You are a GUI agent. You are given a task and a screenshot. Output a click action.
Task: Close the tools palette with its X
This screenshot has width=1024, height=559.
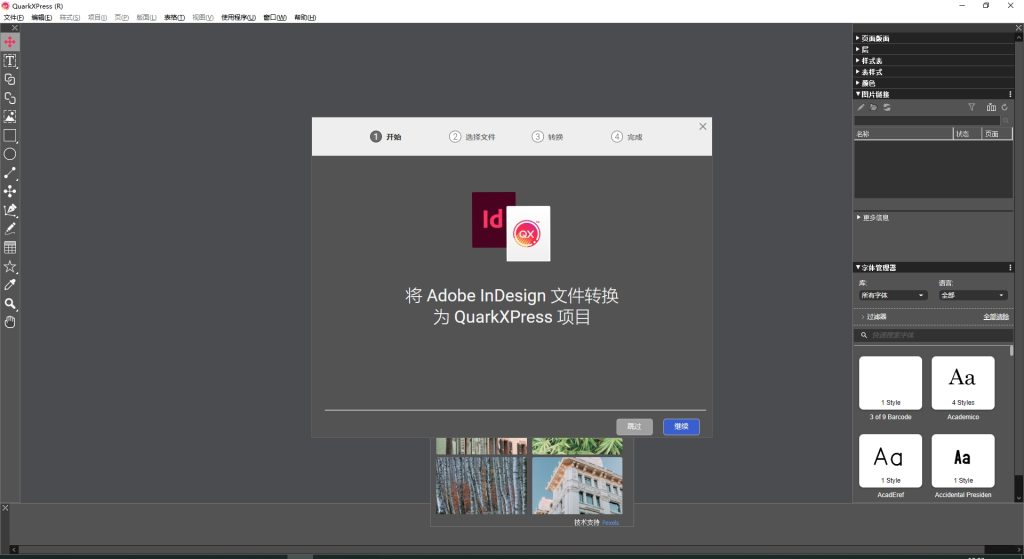pos(14,28)
